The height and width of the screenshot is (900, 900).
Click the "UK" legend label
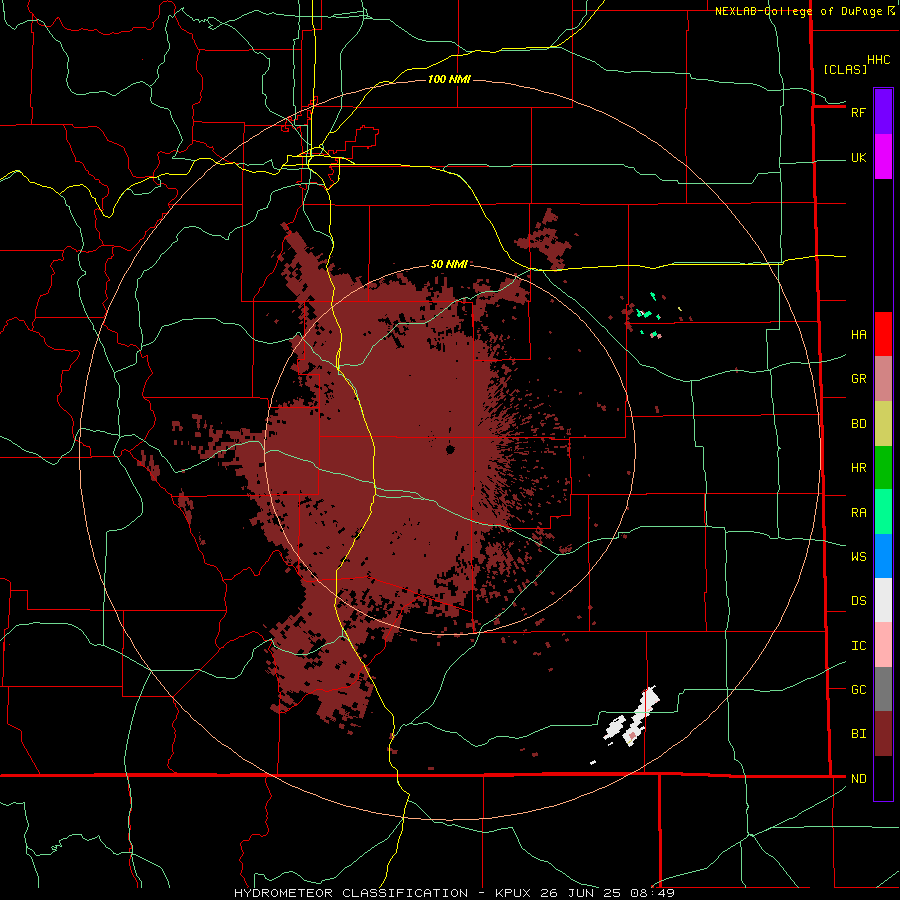(x=858, y=158)
